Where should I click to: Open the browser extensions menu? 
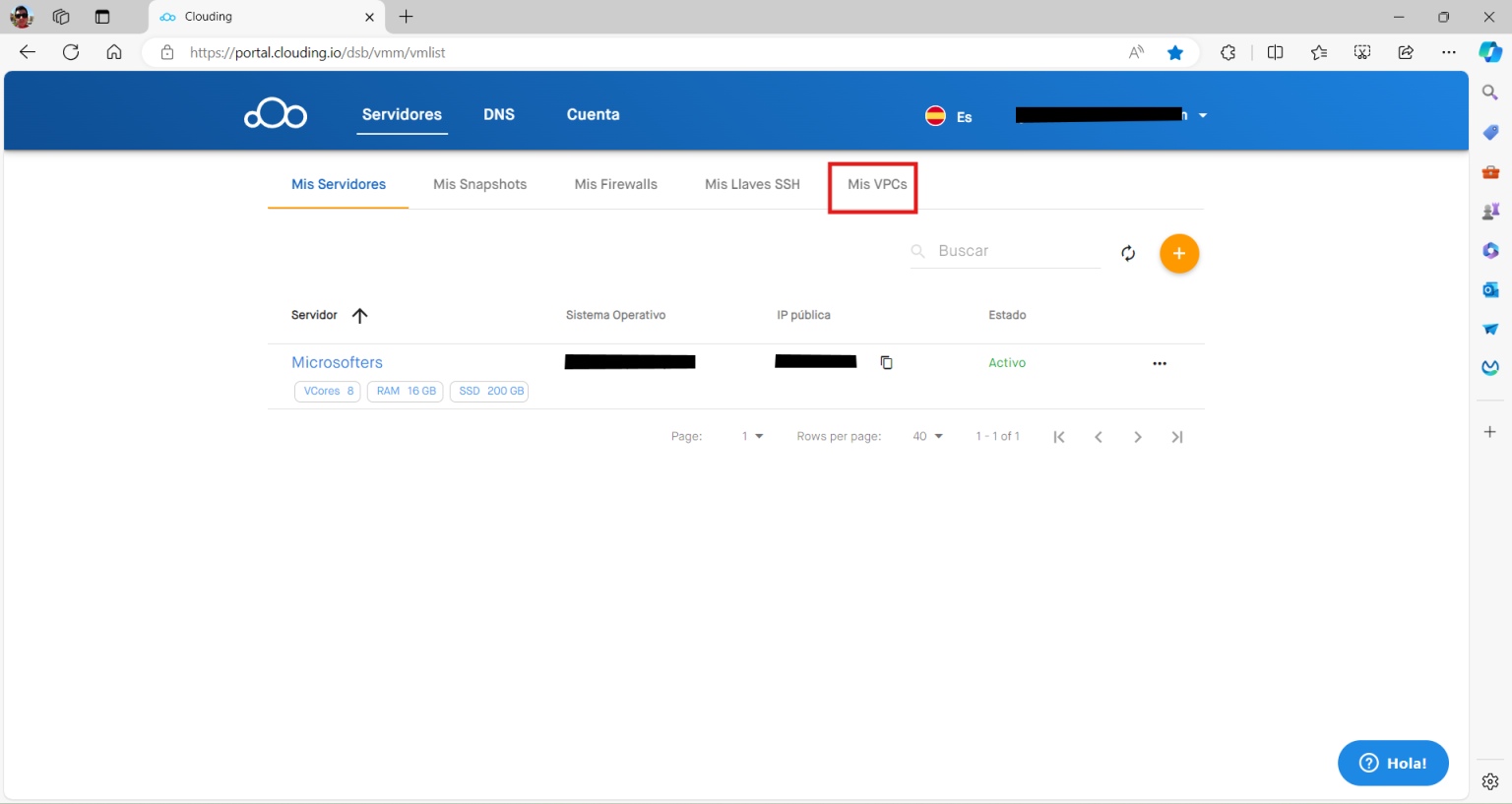pyautogui.click(x=1228, y=52)
